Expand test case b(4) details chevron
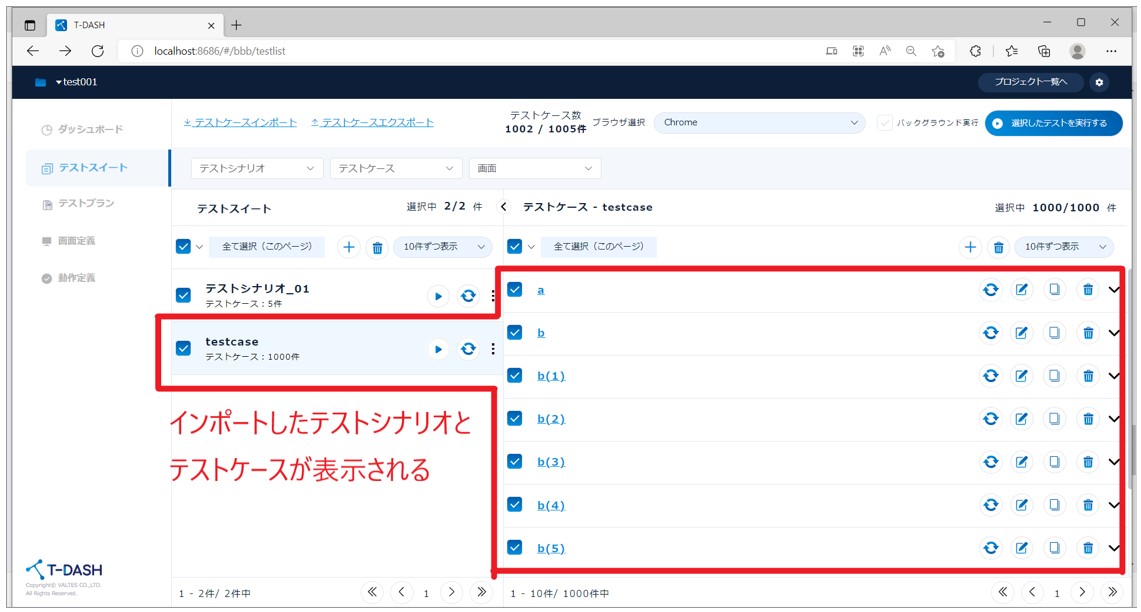The width and height of the screenshot is (1141, 612). point(1114,505)
